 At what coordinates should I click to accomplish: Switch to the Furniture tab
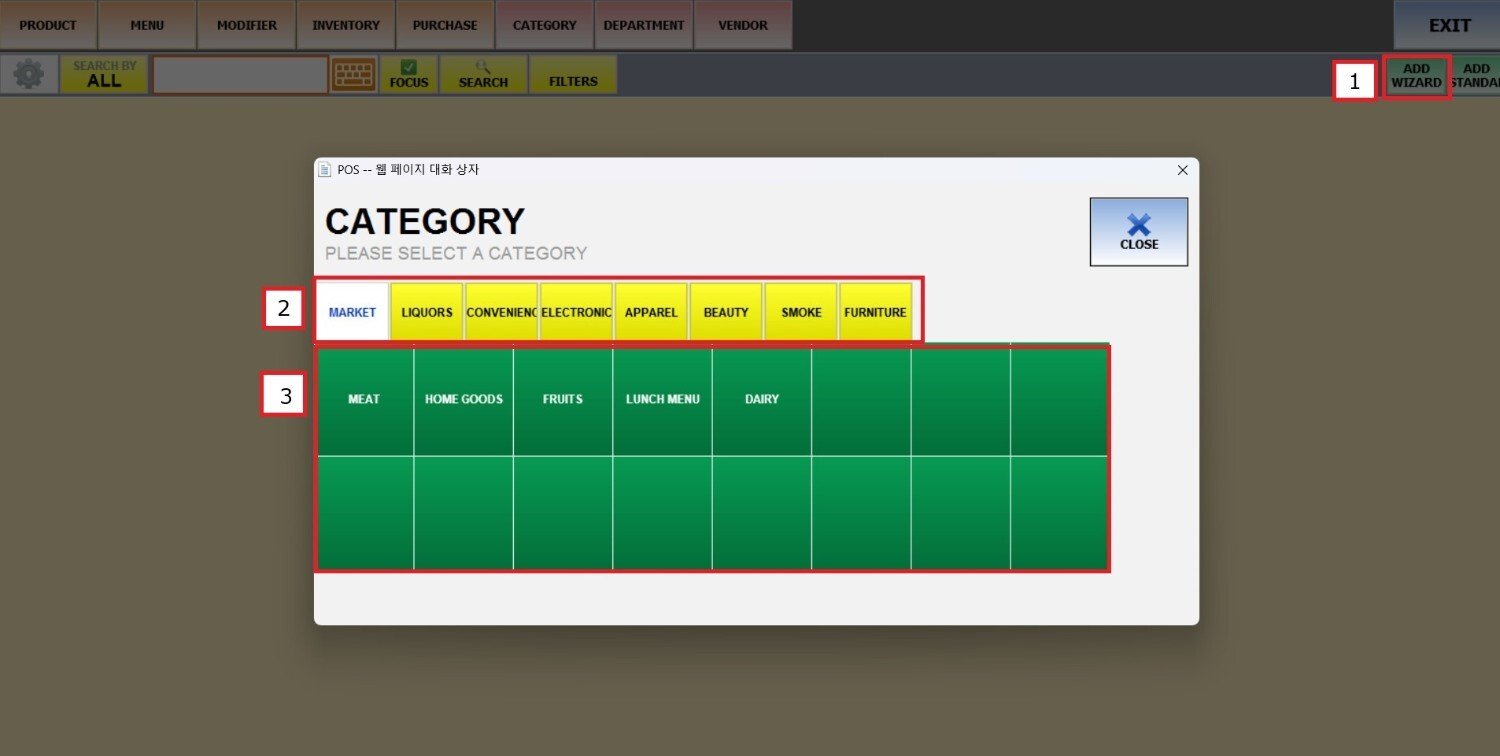875,312
